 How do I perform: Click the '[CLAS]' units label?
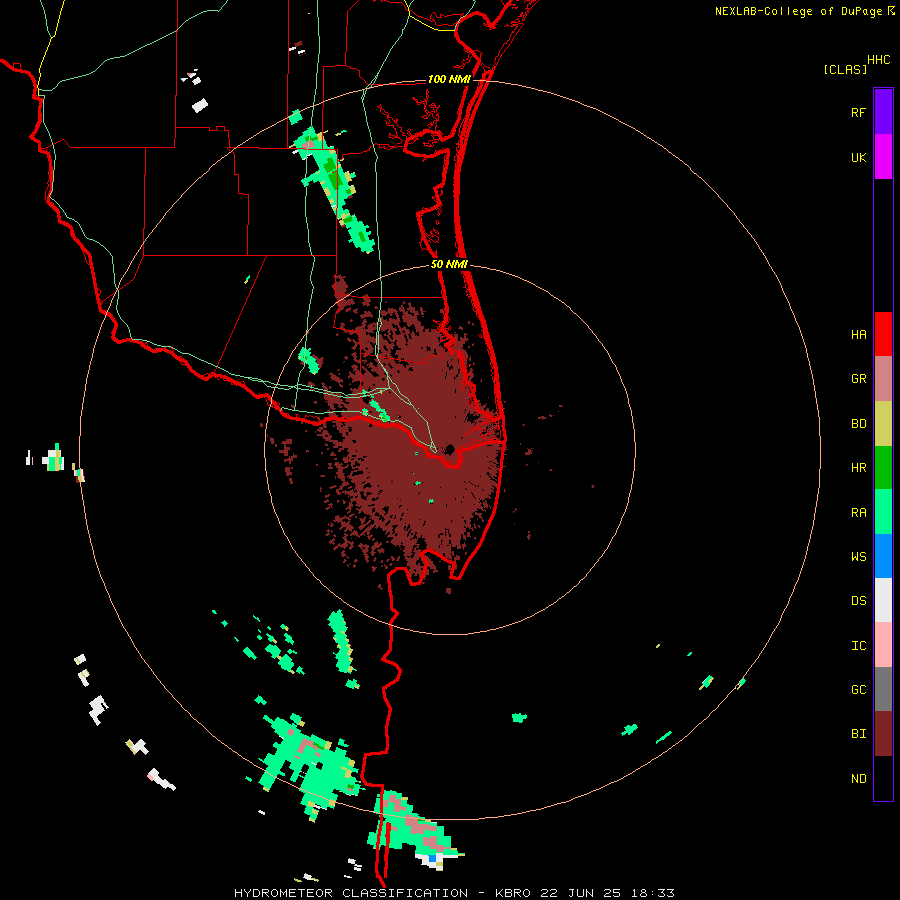pos(845,69)
